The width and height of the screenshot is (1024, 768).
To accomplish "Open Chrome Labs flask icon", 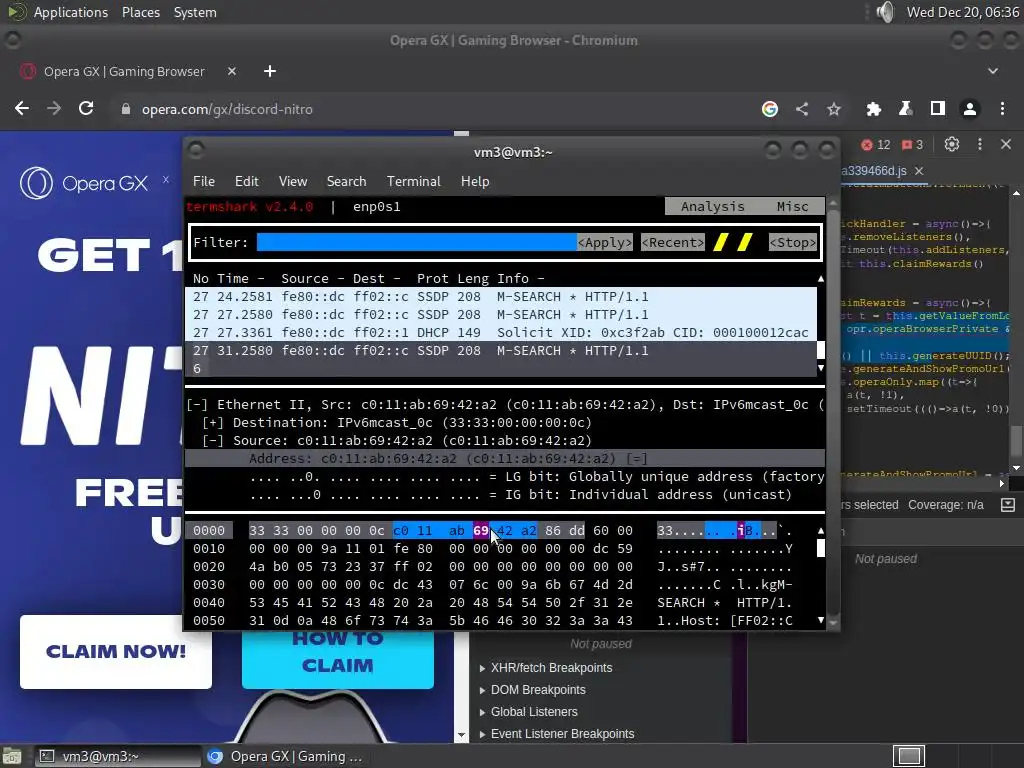I will tap(905, 109).
